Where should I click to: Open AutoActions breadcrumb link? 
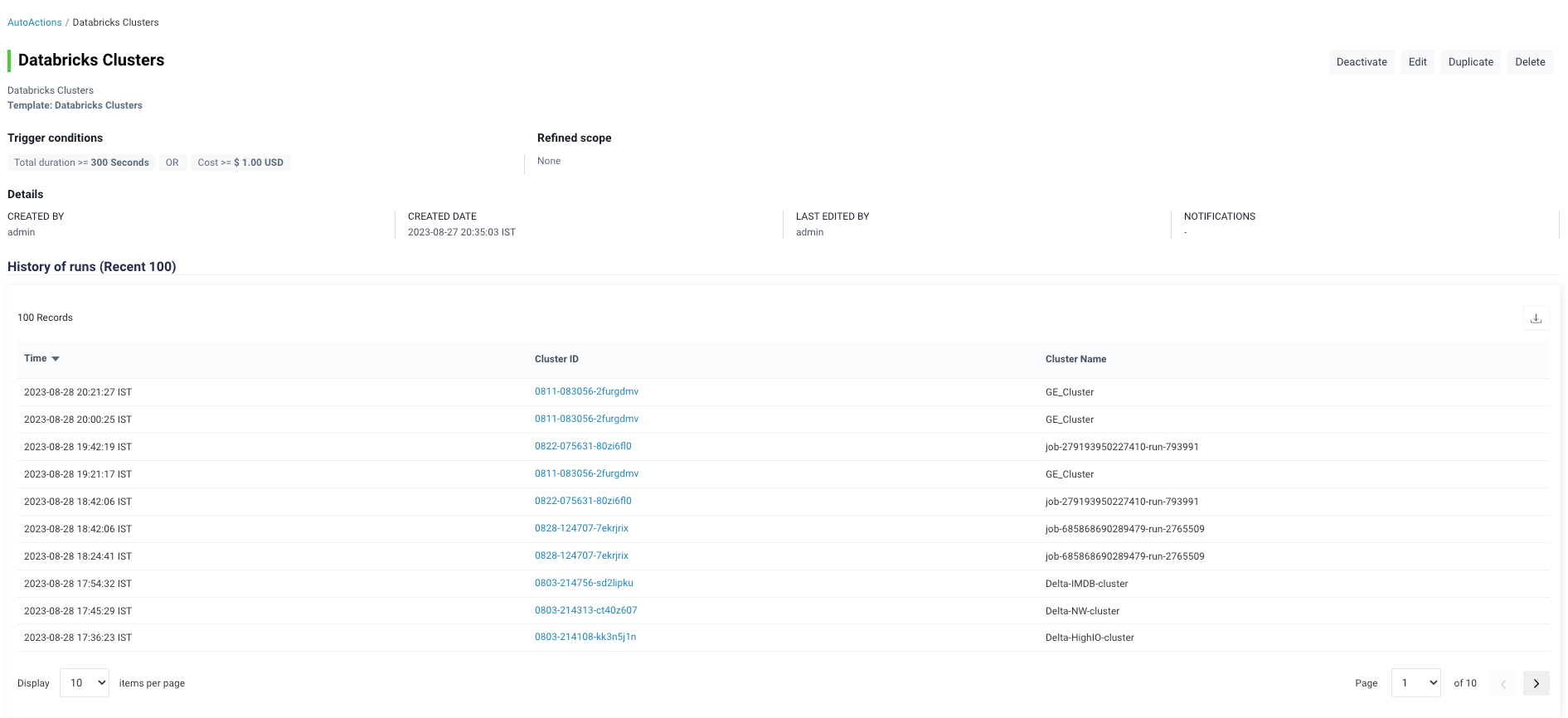pos(35,22)
